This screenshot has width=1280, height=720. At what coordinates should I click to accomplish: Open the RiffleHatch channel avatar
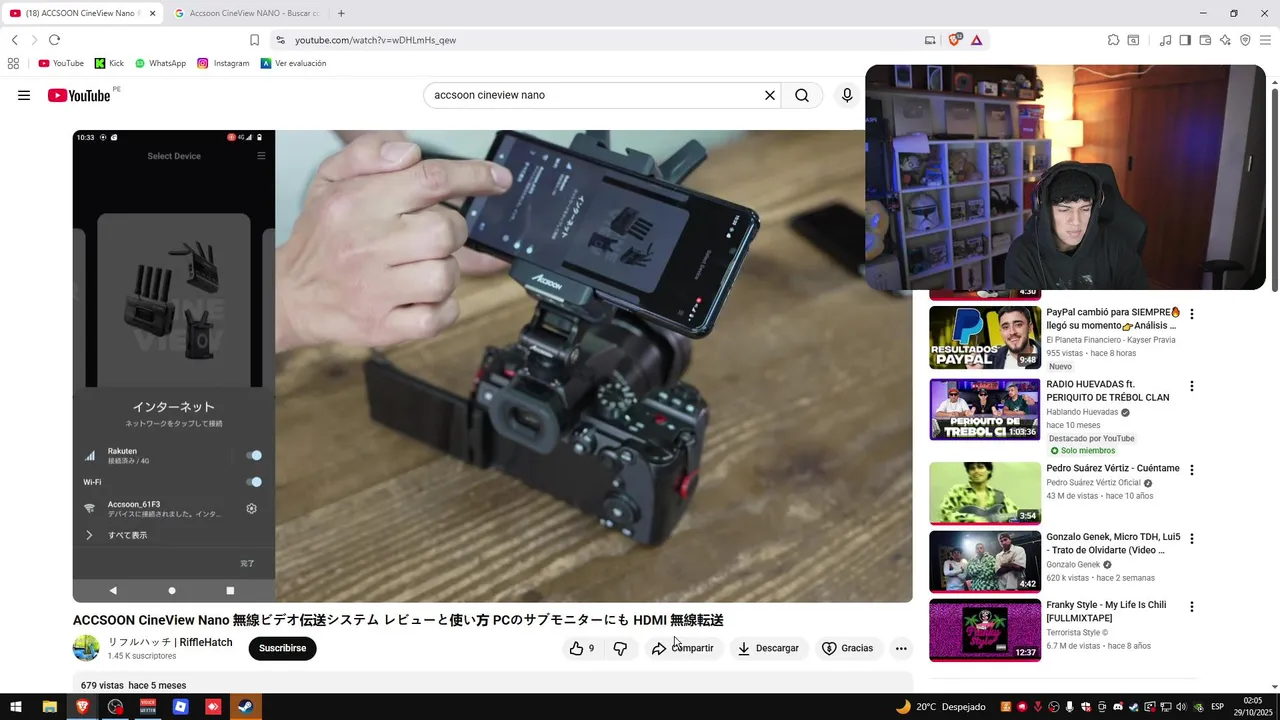click(x=86, y=648)
